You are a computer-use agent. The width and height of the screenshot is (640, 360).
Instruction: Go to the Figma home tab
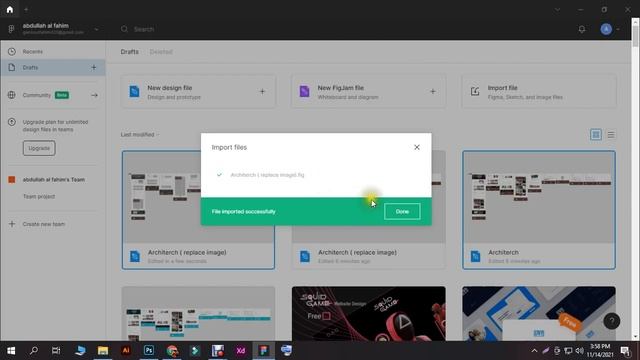(x=9, y=9)
